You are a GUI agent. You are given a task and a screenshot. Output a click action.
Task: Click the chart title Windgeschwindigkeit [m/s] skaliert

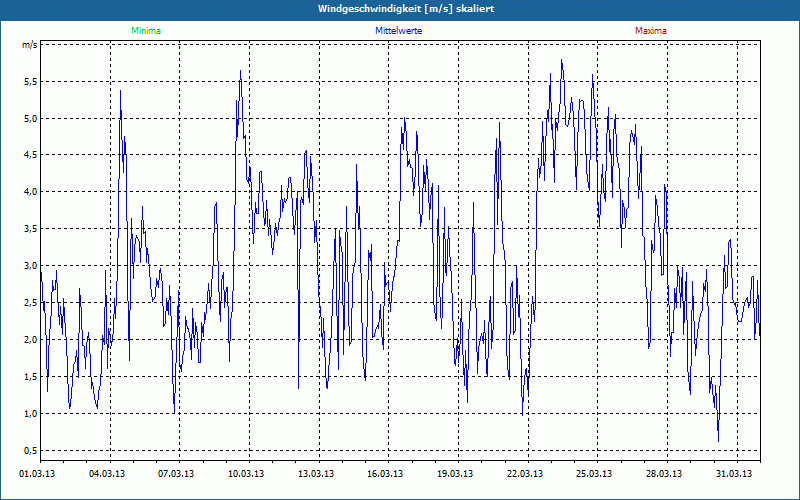click(x=406, y=9)
